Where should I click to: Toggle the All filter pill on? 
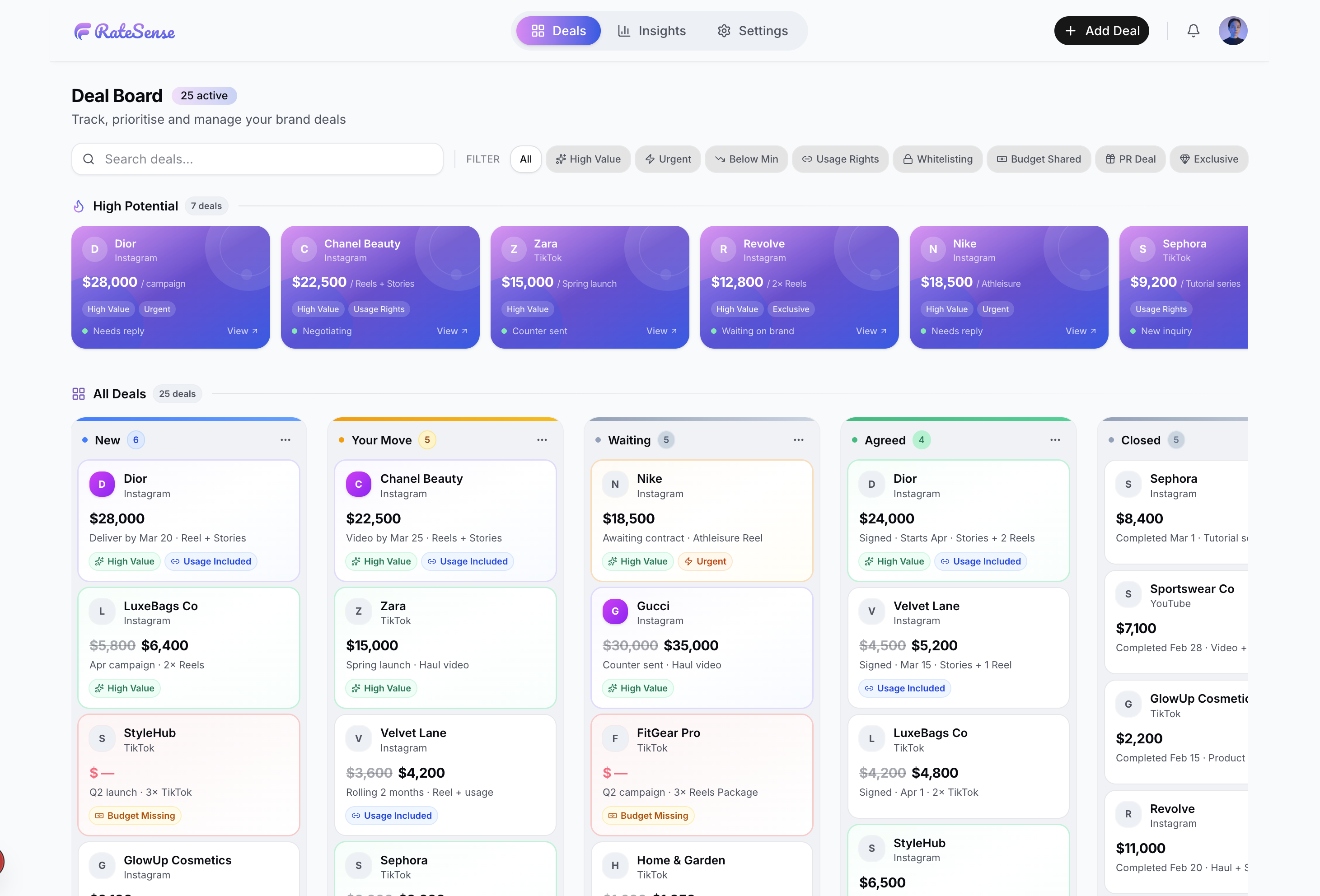click(525, 159)
